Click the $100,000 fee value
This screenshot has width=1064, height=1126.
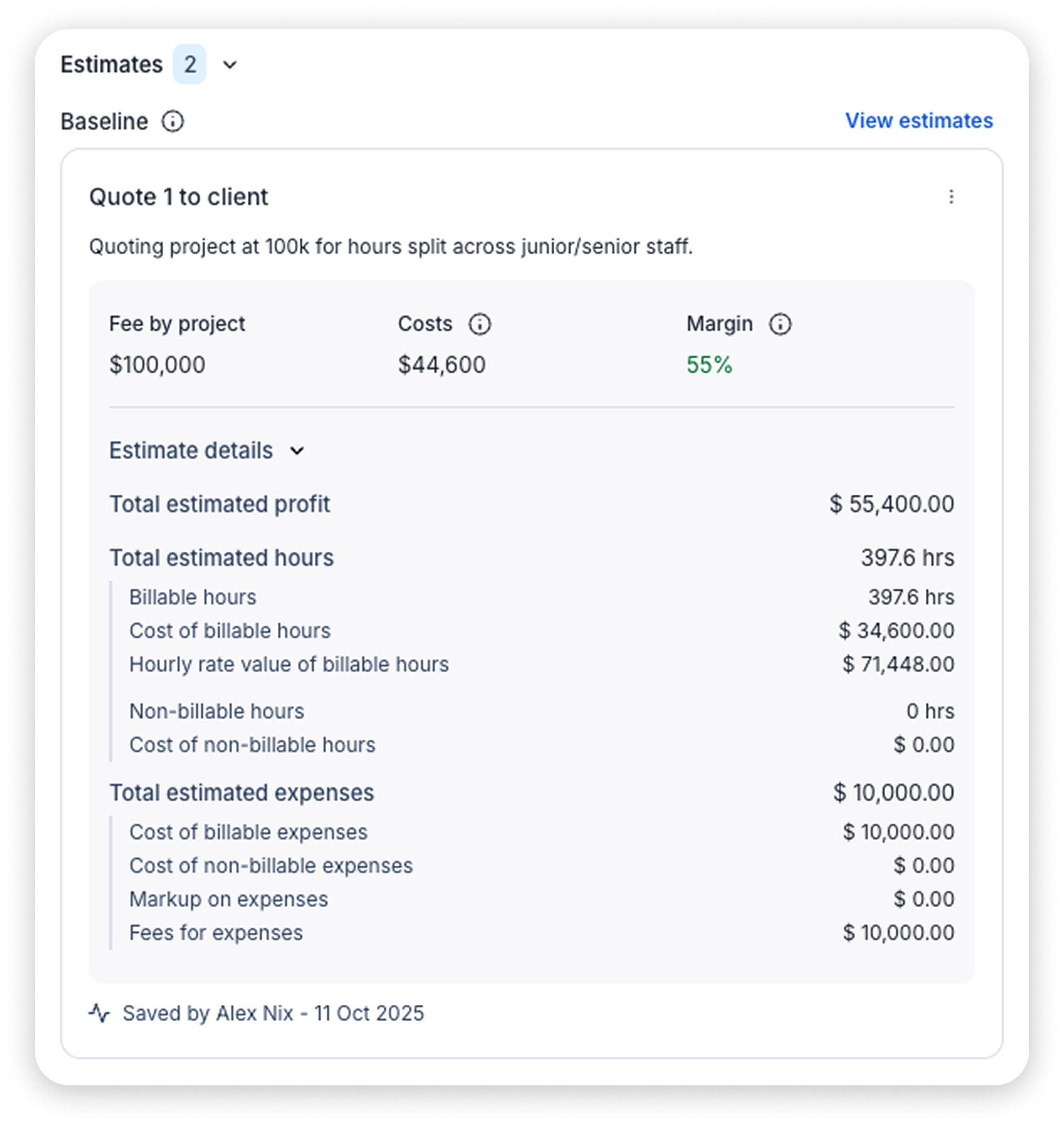click(158, 366)
